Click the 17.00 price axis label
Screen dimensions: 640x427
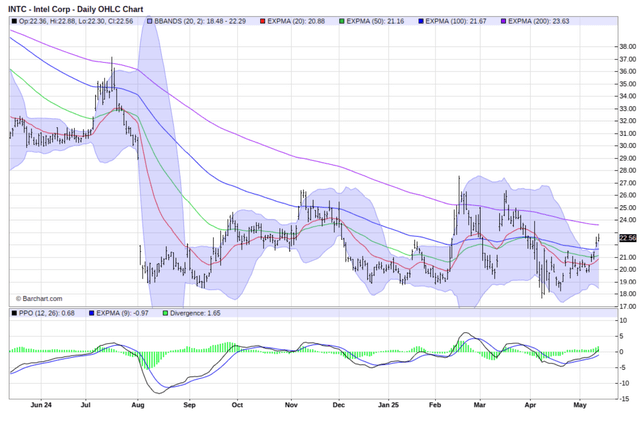tap(628, 307)
